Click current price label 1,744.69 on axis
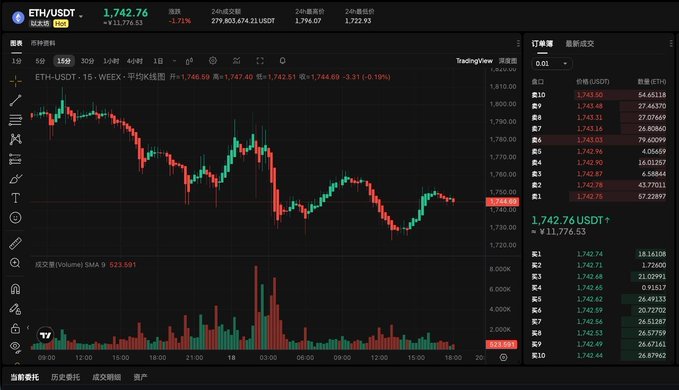679x390 pixels. 502,202
